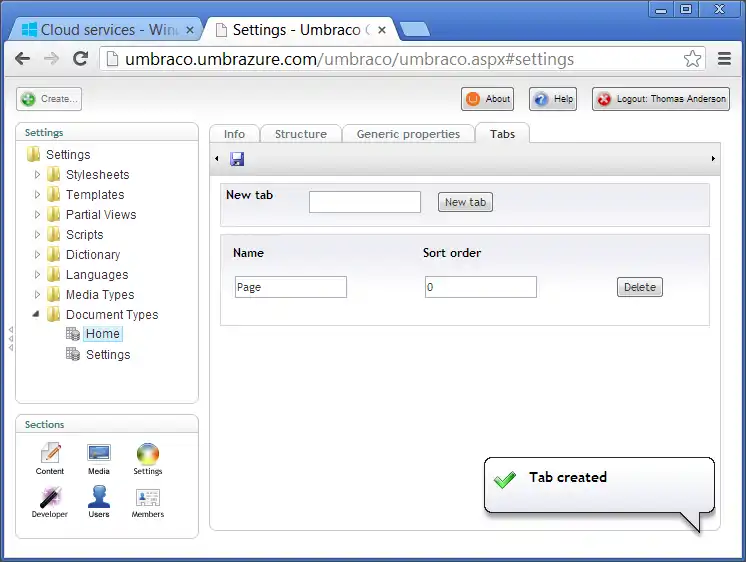This screenshot has height=562, width=746.
Task: Click the Page name input field
Action: tap(291, 287)
